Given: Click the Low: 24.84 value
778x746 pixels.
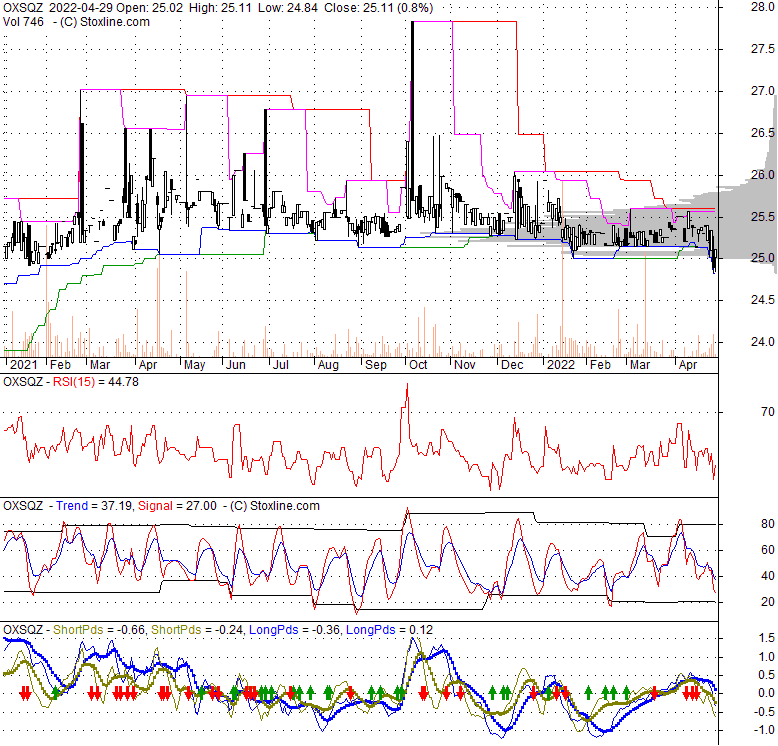Looking at the screenshot, I should [288, 8].
